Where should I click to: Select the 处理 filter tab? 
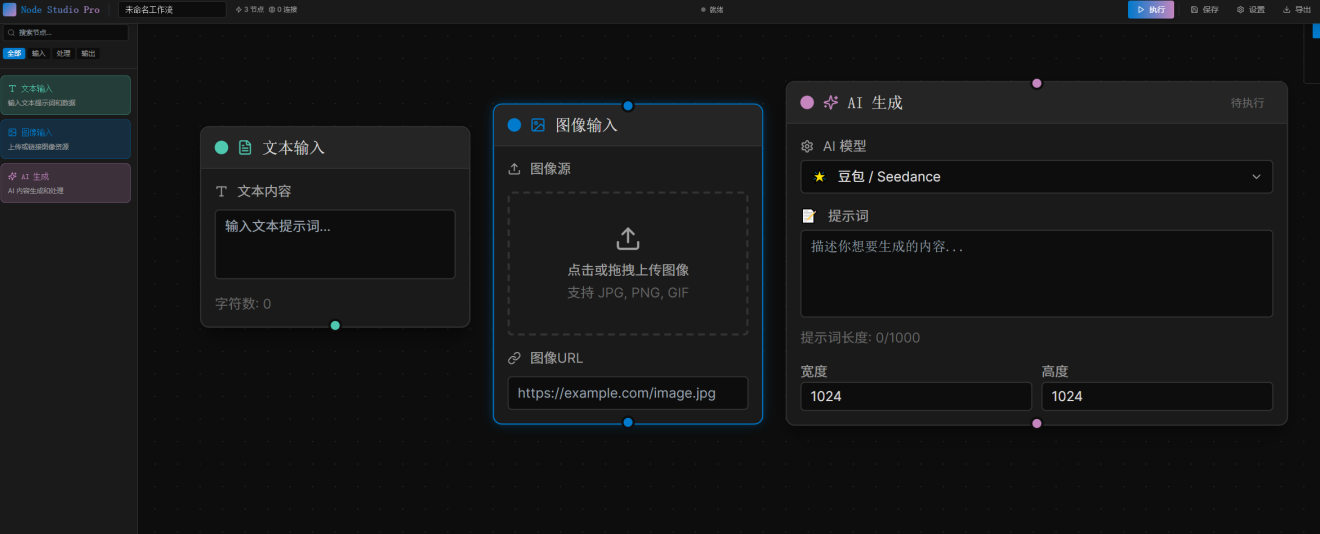click(64, 53)
